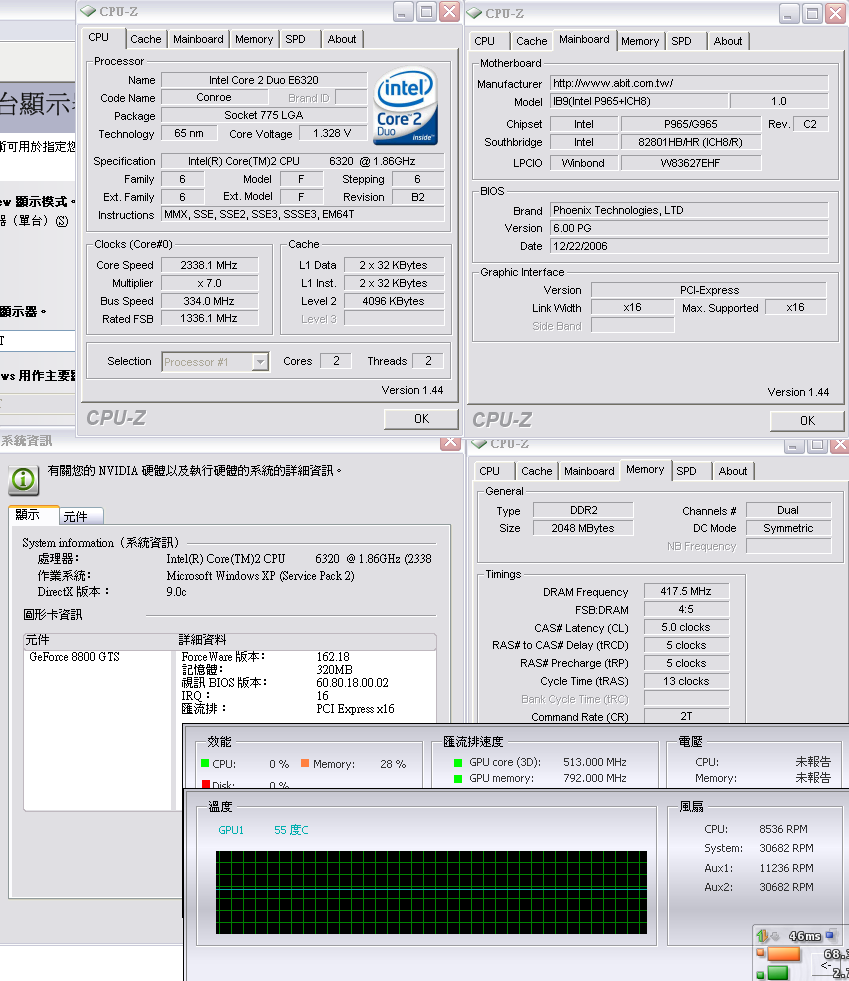Switch to SPD tab in Memory window

pos(686,471)
